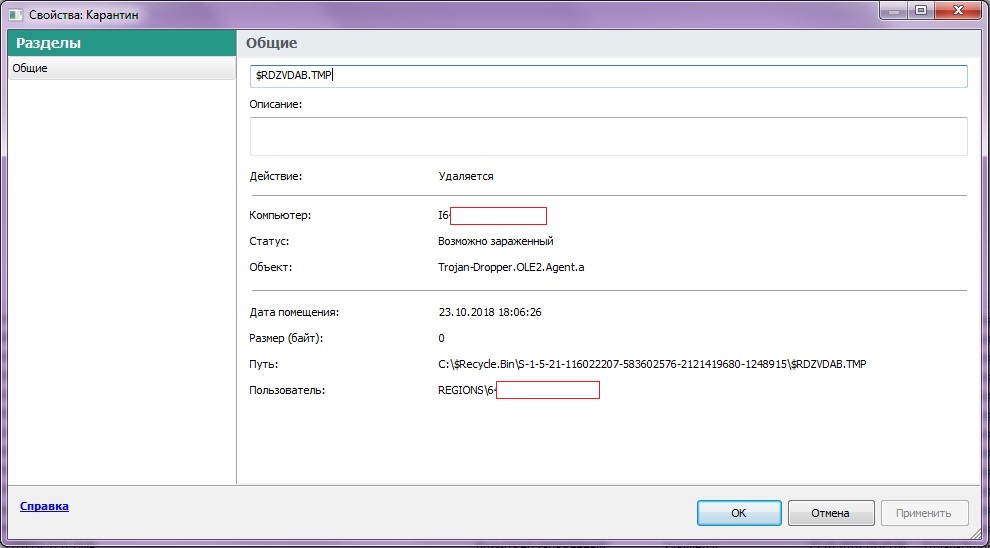
Task: Click the date 23.10.2018 18:06:26
Action: tap(490, 312)
